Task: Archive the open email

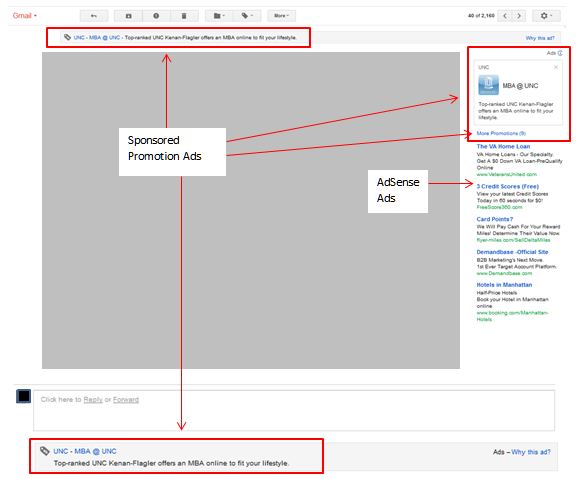Action: pyautogui.click(x=128, y=16)
